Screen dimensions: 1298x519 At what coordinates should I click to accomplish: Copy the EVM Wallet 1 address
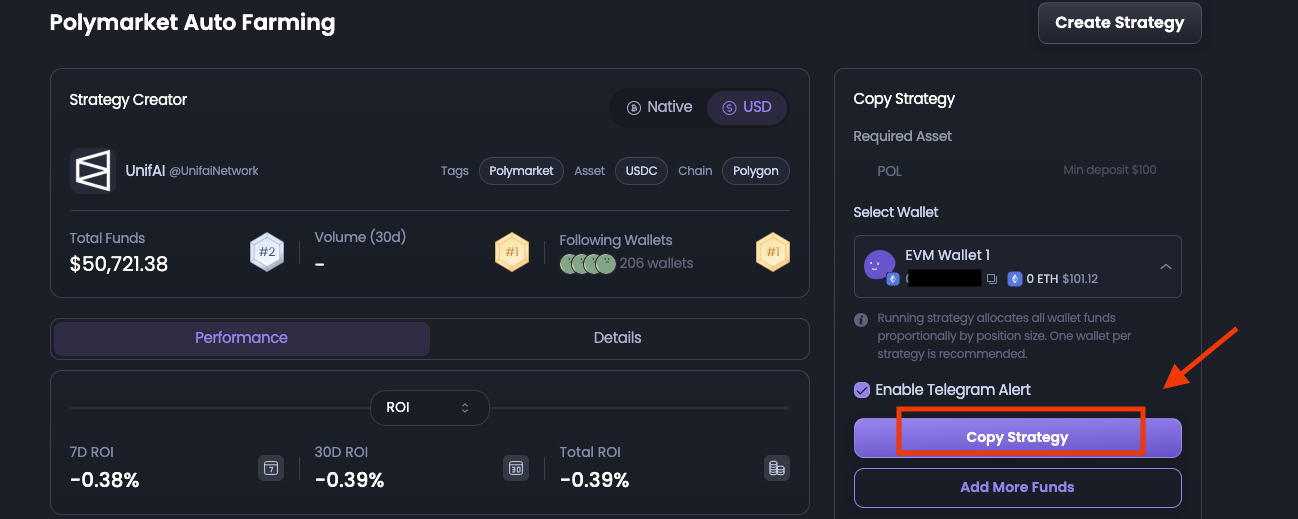point(992,279)
